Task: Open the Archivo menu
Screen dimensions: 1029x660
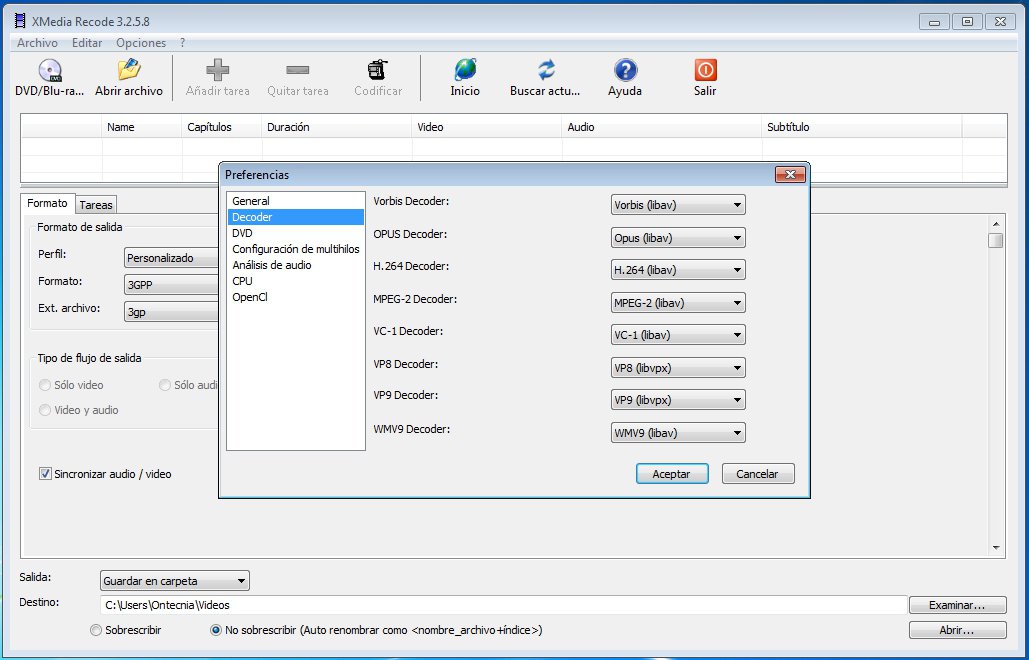Action: coord(37,43)
